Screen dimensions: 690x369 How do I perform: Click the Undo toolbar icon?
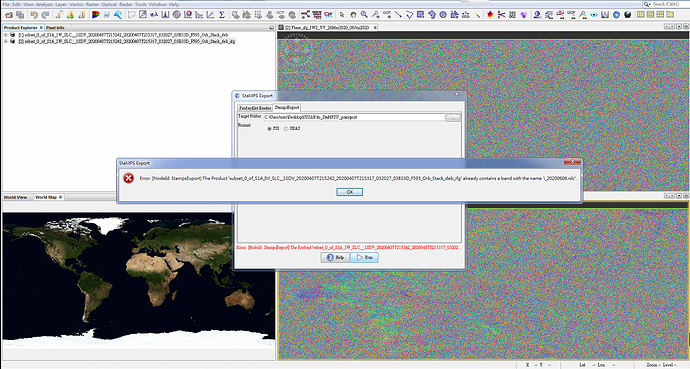click(33, 15)
